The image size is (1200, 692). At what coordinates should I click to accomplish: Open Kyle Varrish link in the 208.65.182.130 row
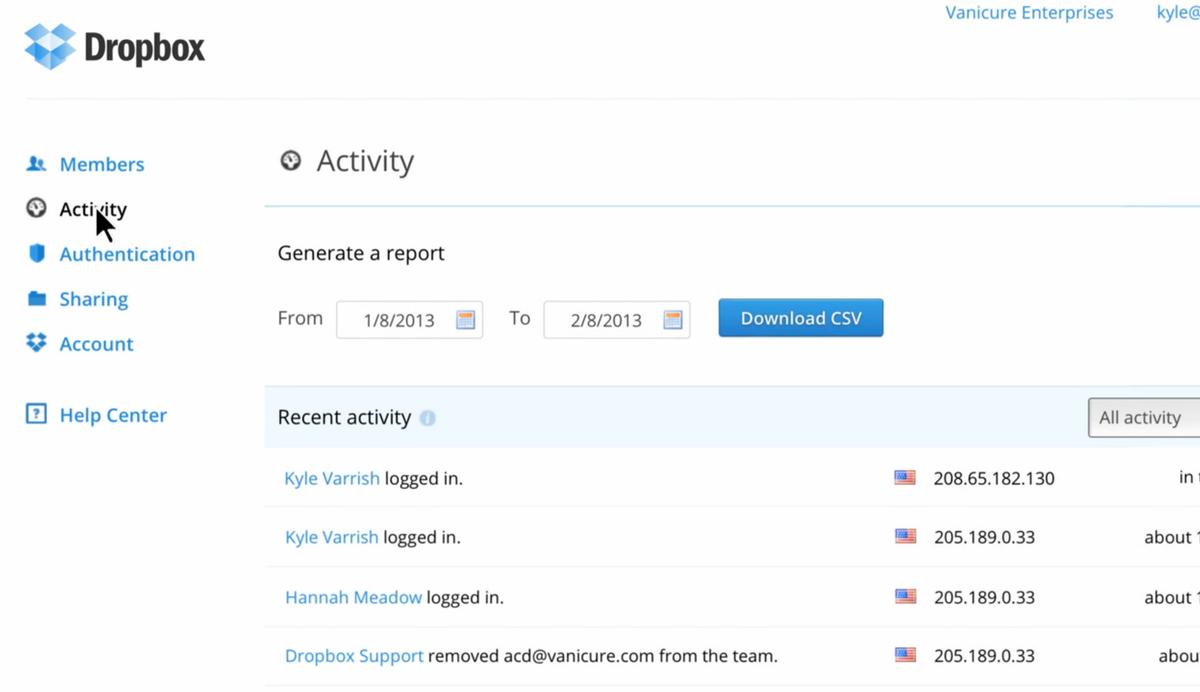(332, 478)
